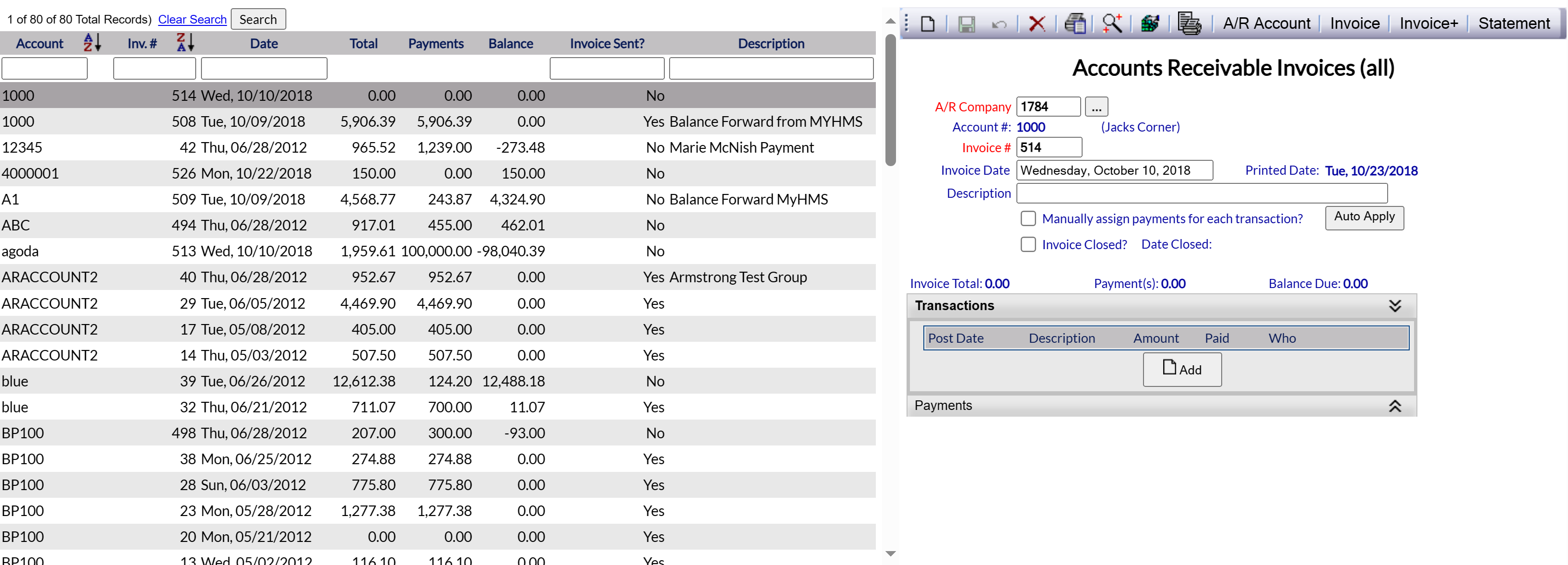The width and height of the screenshot is (1568, 565).
Task: Click the Auto Apply button
Action: click(x=1364, y=217)
